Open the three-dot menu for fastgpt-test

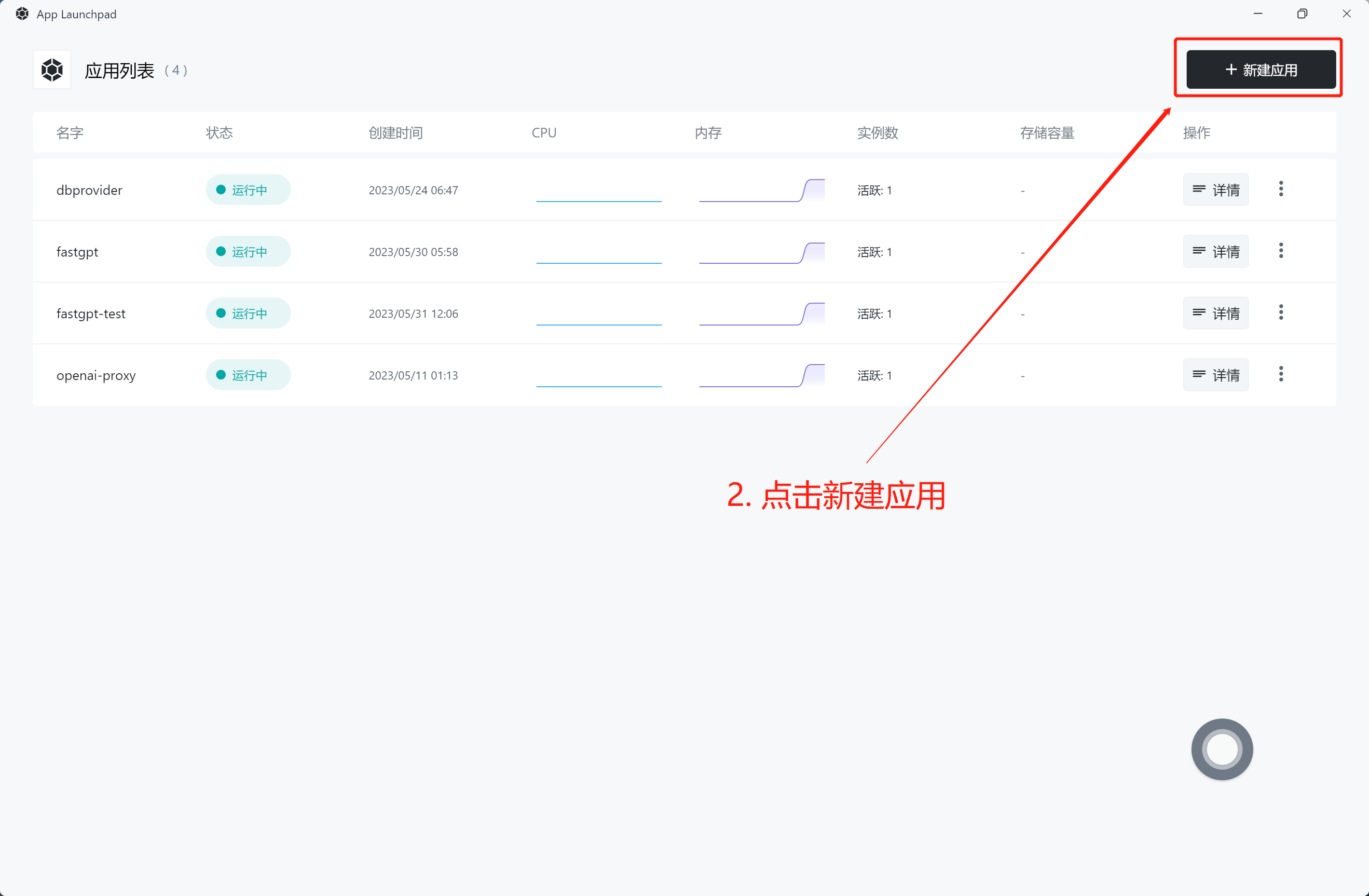1280,313
